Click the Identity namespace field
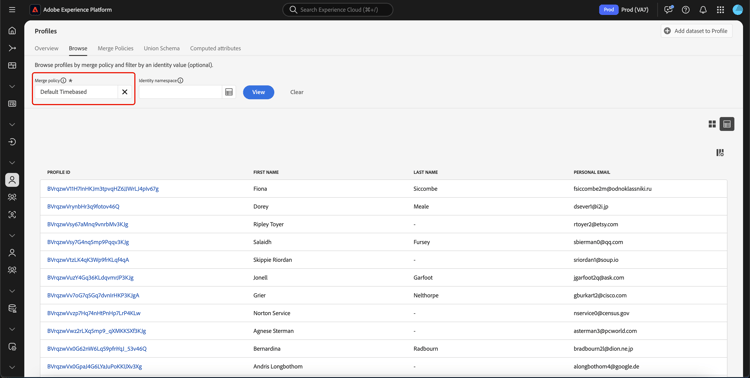 [x=181, y=92]
